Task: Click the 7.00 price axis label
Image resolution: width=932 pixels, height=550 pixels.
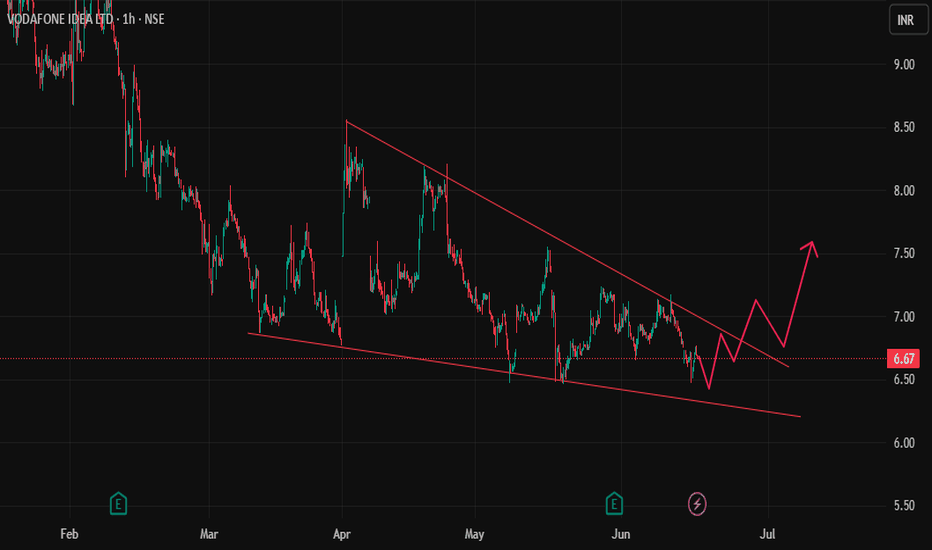Action: [903, 317]
